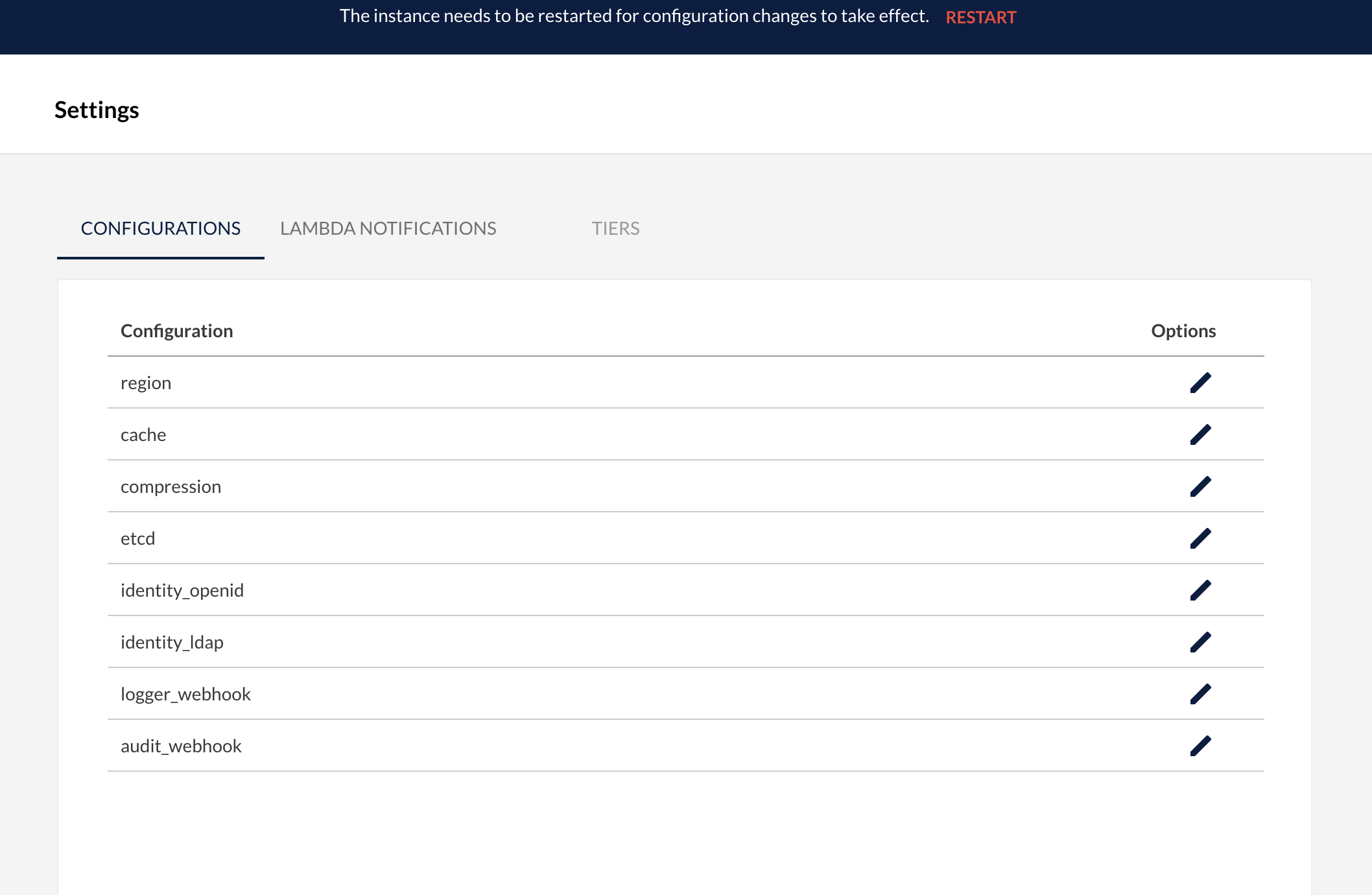Select the audit_webhook configuration row
Viewport: 1372px width, 895px height.
[x=181, y=746]
